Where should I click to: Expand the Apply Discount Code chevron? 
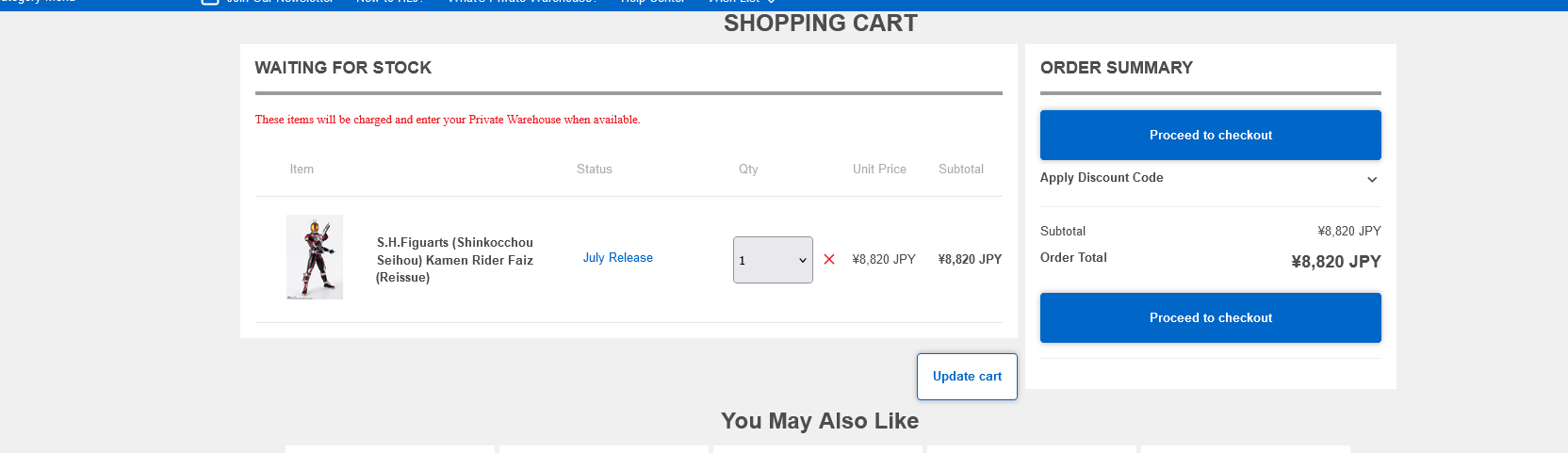click(1372, 179)
